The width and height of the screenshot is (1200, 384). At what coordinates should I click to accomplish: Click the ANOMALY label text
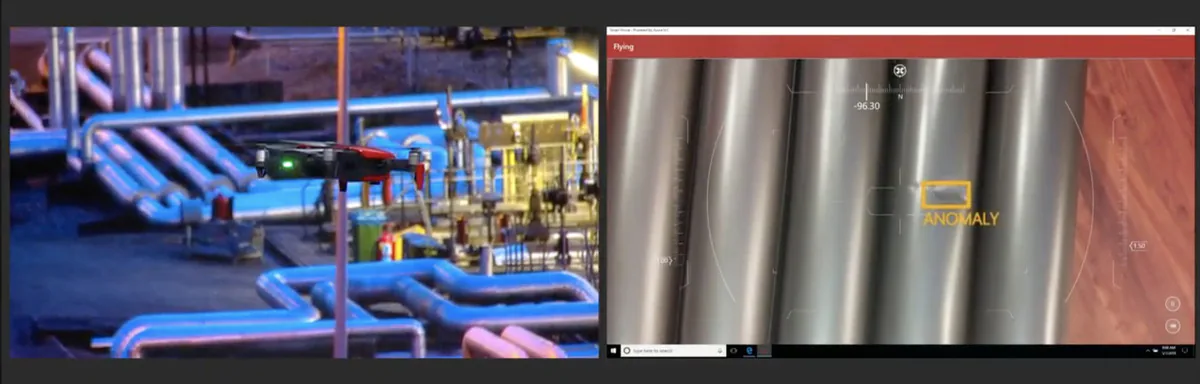coord(961,219)
